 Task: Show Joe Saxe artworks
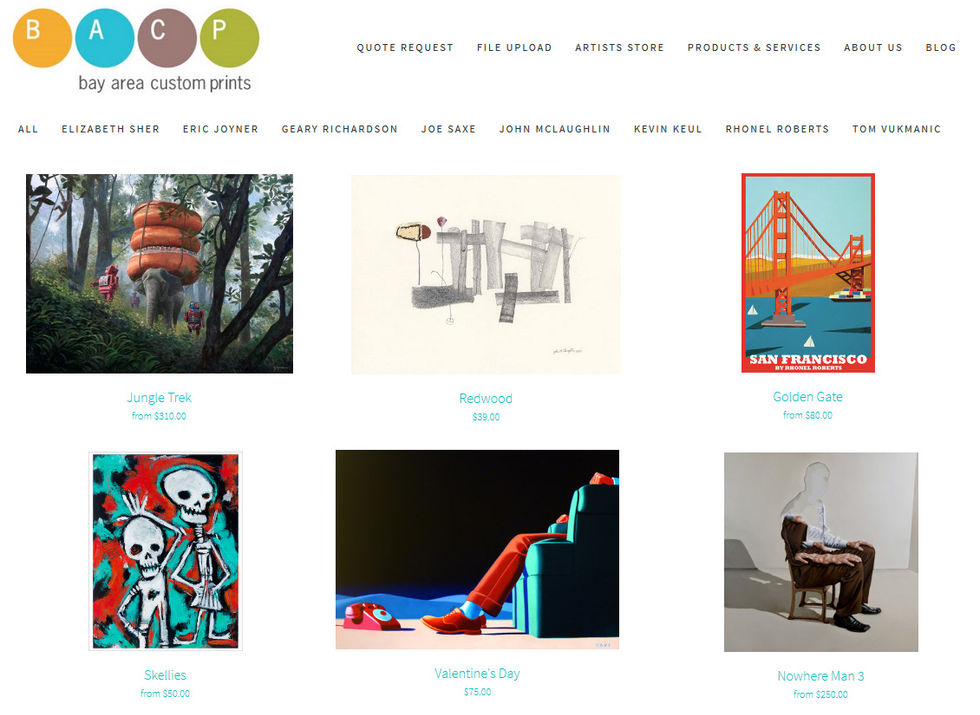coord(448,129)
